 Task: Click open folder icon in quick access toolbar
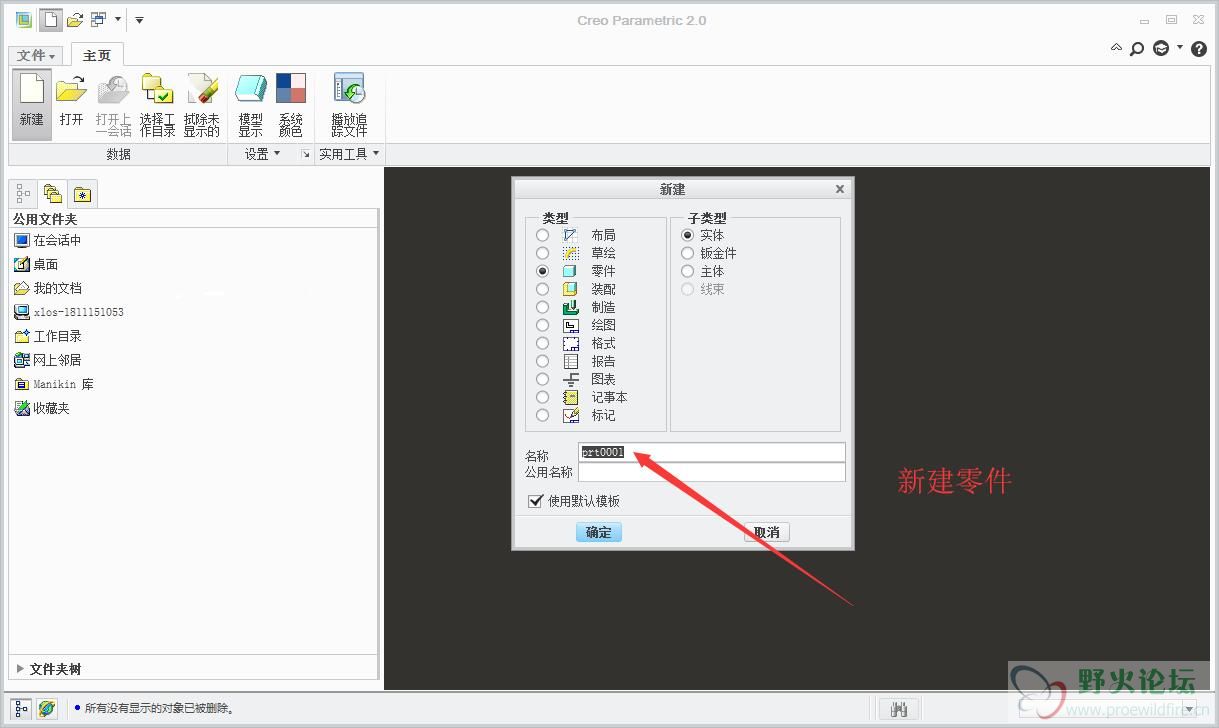point(75,19)
